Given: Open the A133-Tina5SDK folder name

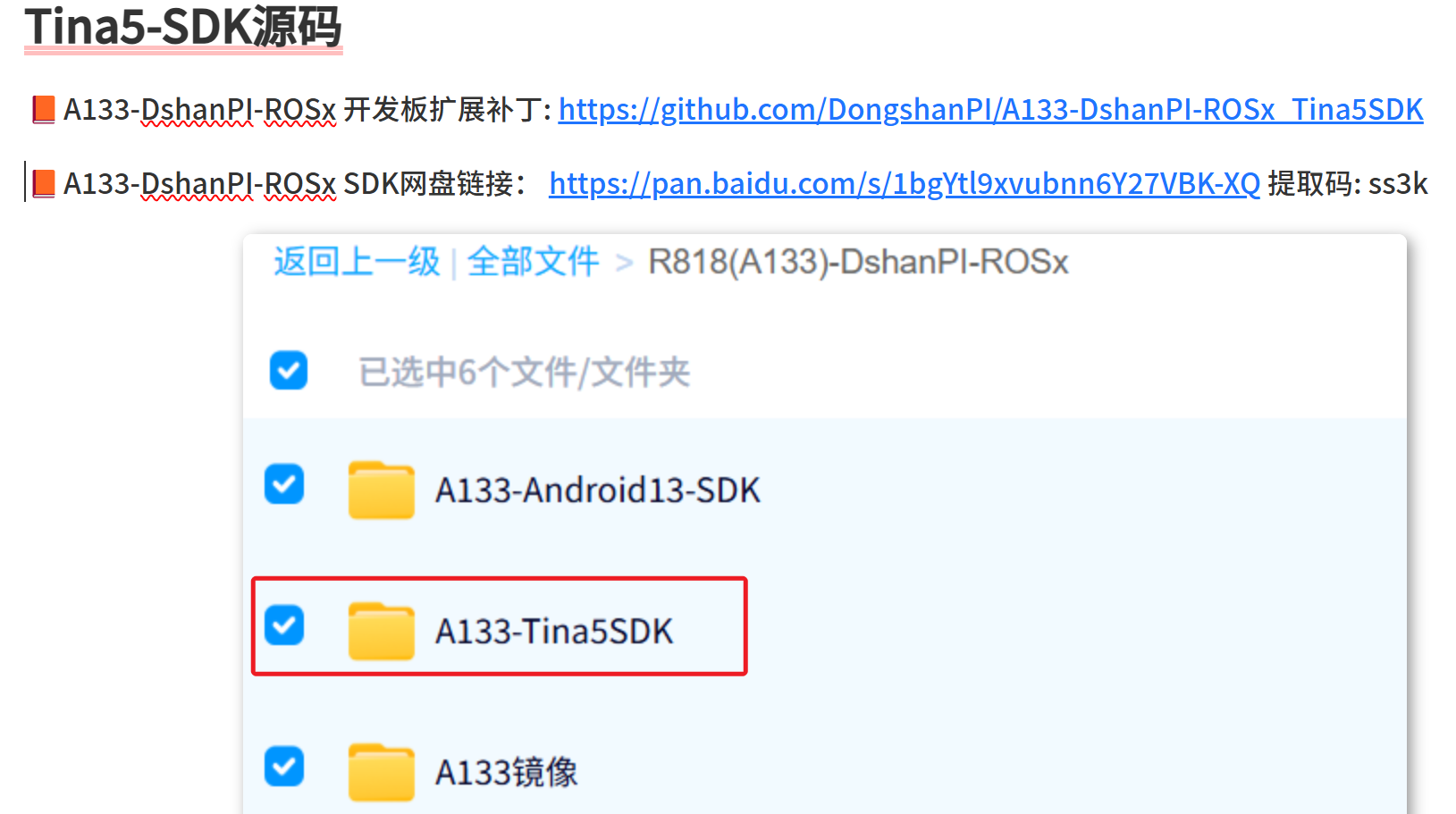Looking at the screenshot, I should (554, 632).
